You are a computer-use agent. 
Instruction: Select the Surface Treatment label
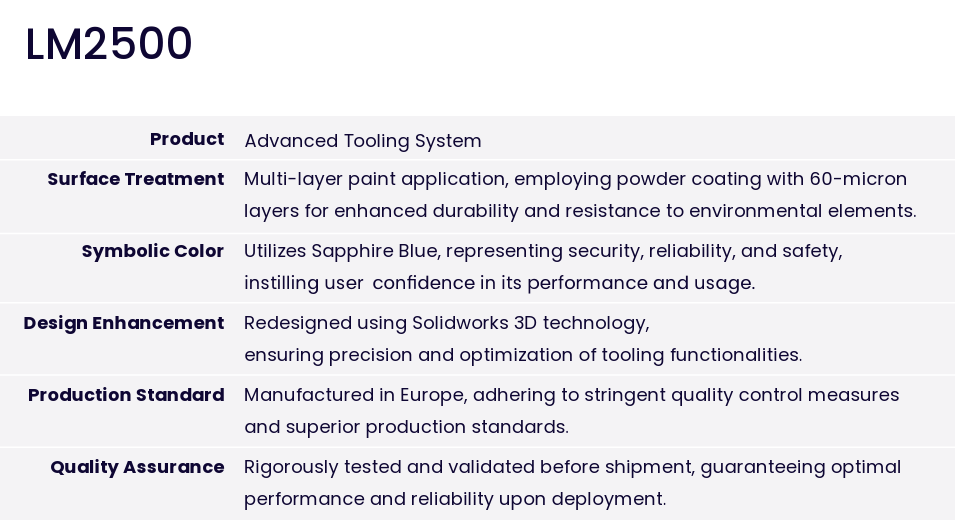pos(136,179)
